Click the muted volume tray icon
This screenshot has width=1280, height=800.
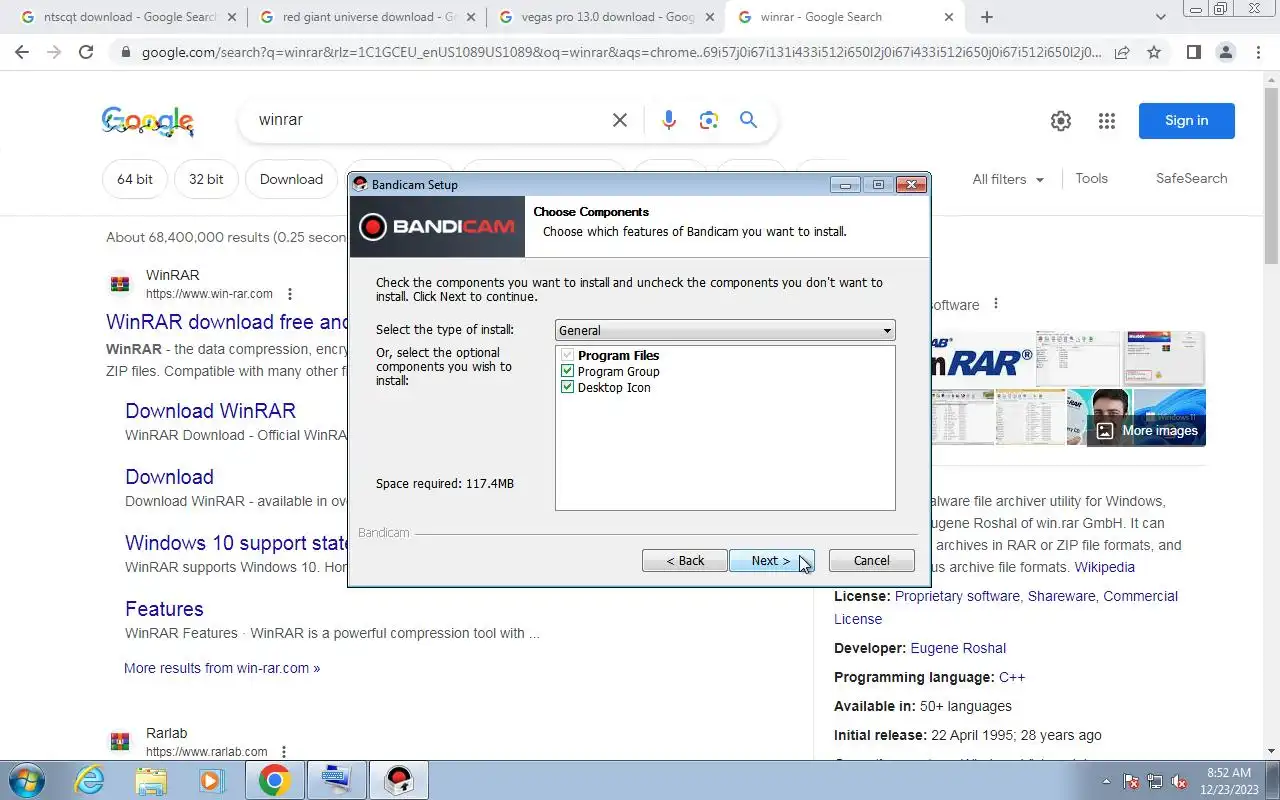pyautogui.click(x=1179, y=781)
